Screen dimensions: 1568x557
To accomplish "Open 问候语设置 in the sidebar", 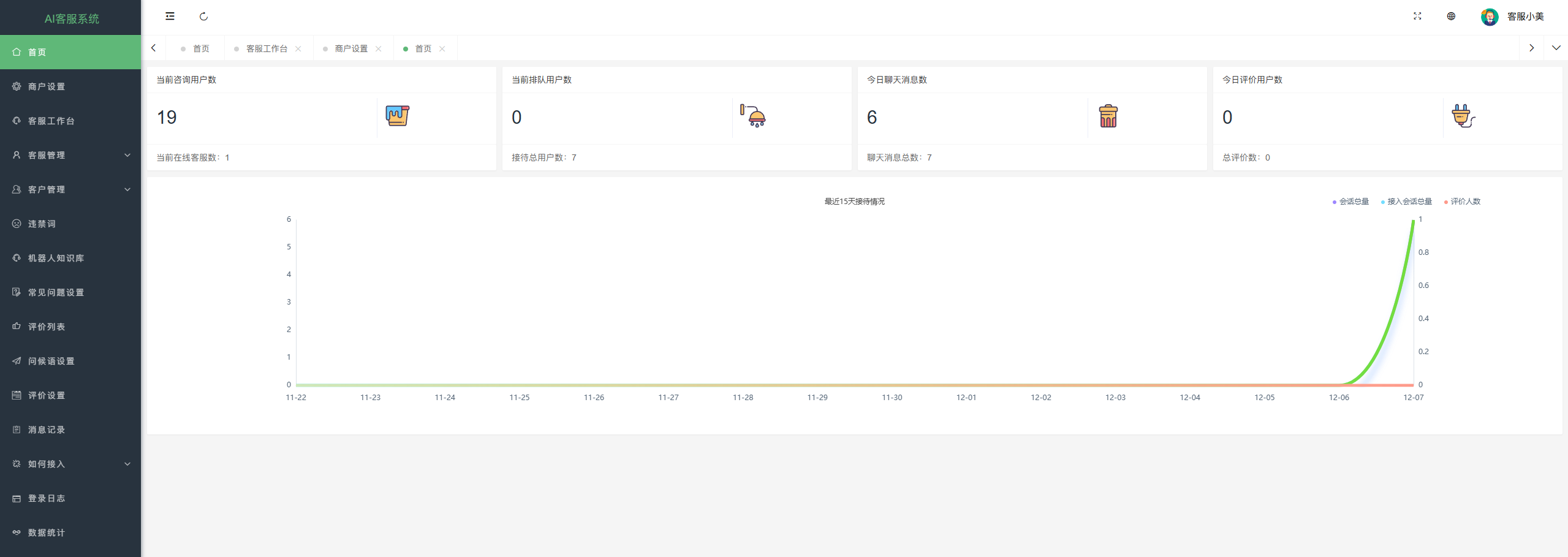I will (x=70, y=361).
